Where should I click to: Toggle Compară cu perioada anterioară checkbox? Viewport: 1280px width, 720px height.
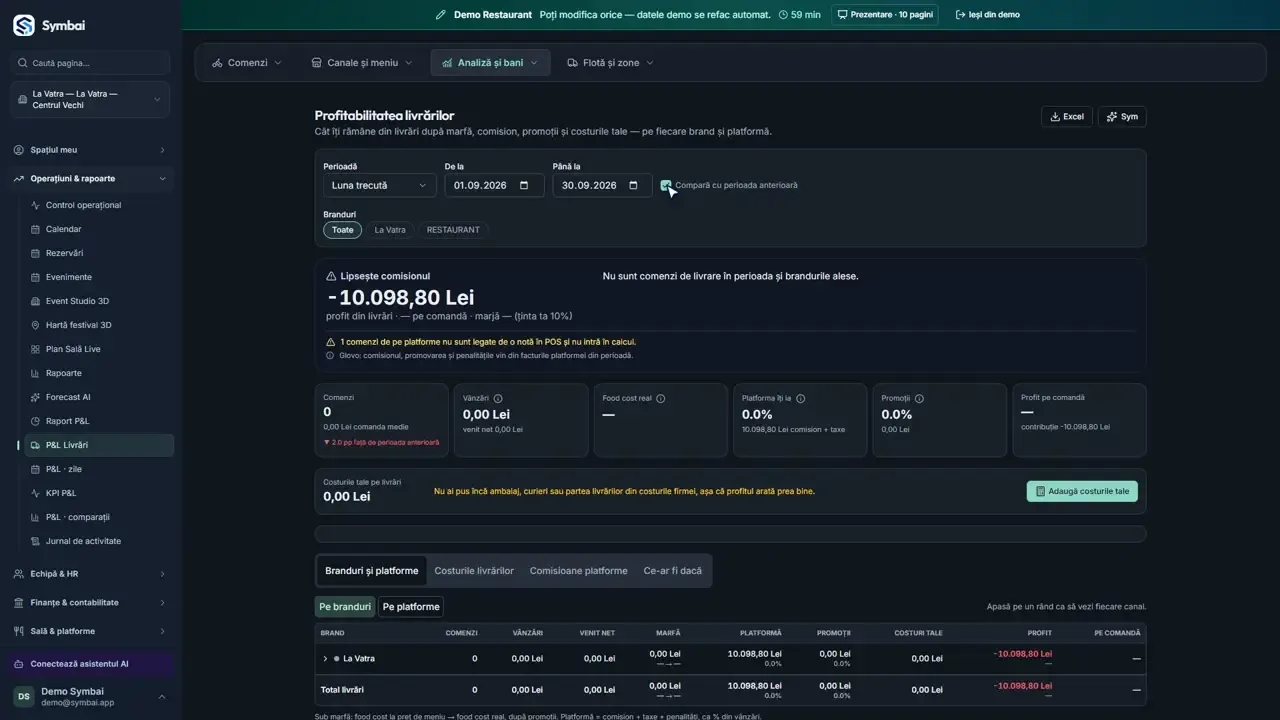pos(666,185)
